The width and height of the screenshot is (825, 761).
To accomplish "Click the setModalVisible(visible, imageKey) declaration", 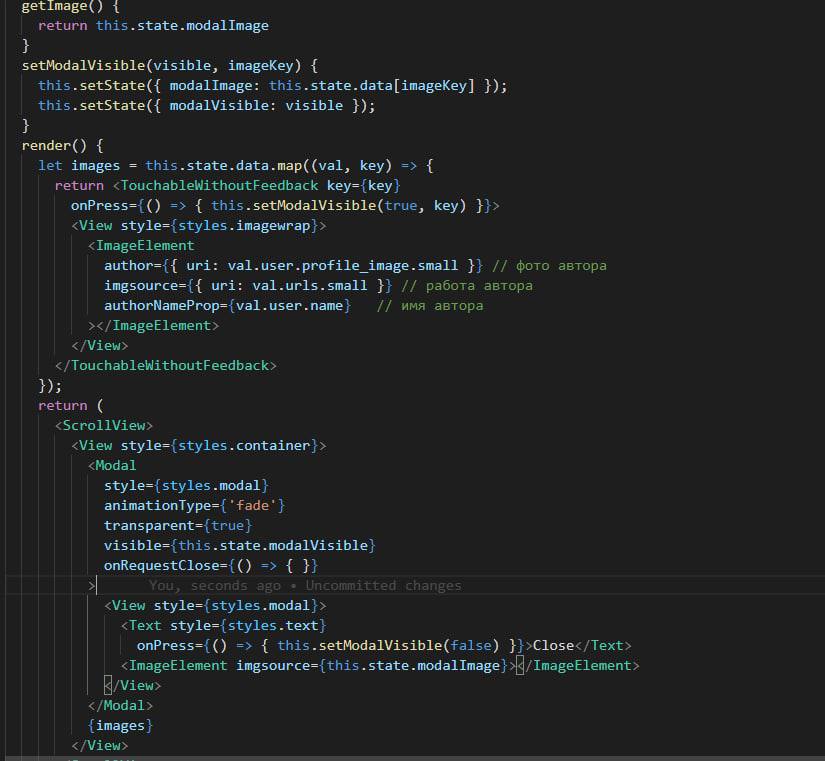I will click(169, 66).
